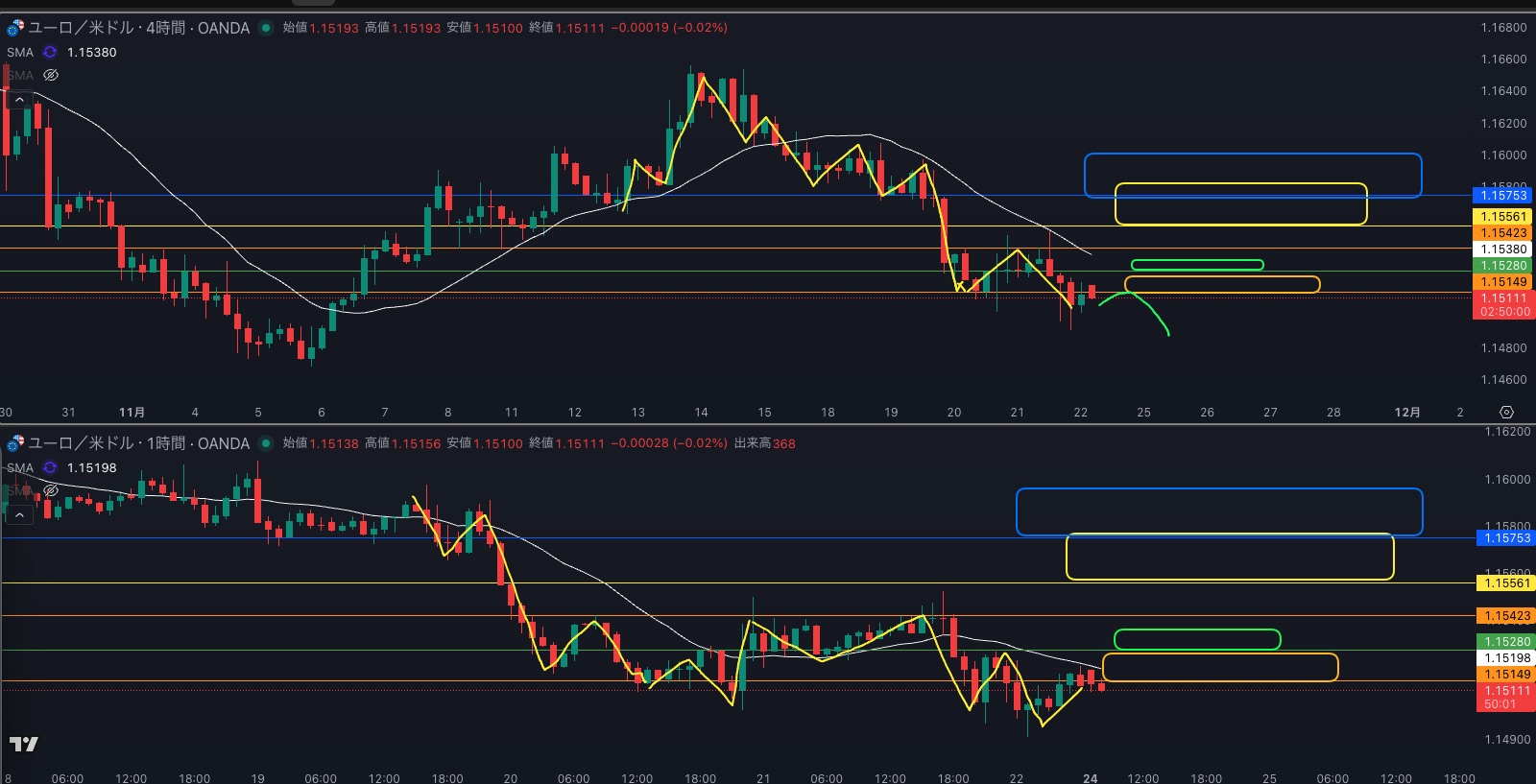Click the TradingView logo in bottom-left corner
1536x784 pixels.
[24, 744]
